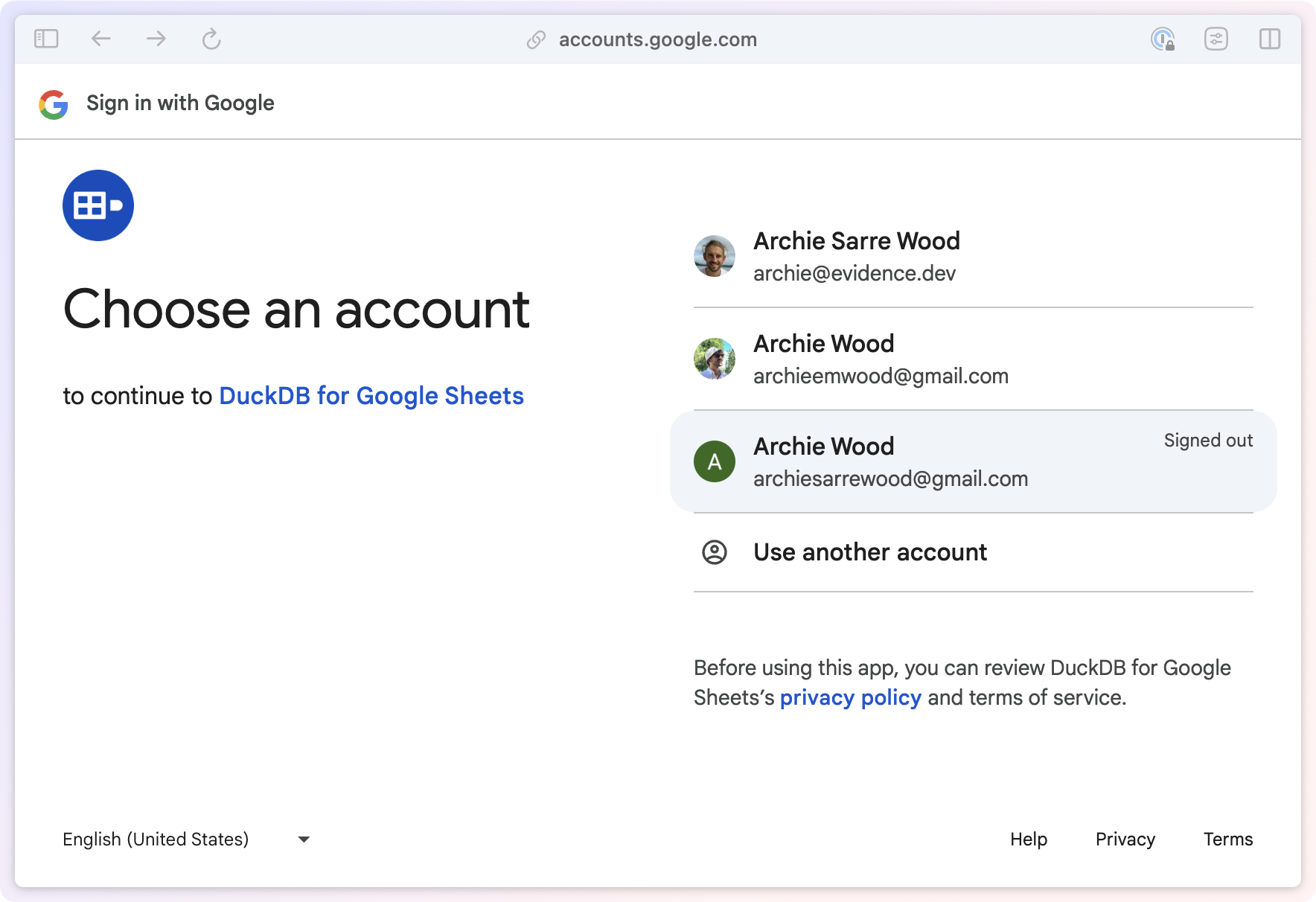Click the link icon beside the URL
Image resolution: width=1316 pixels, height=902 pixels.
point(536,39)
